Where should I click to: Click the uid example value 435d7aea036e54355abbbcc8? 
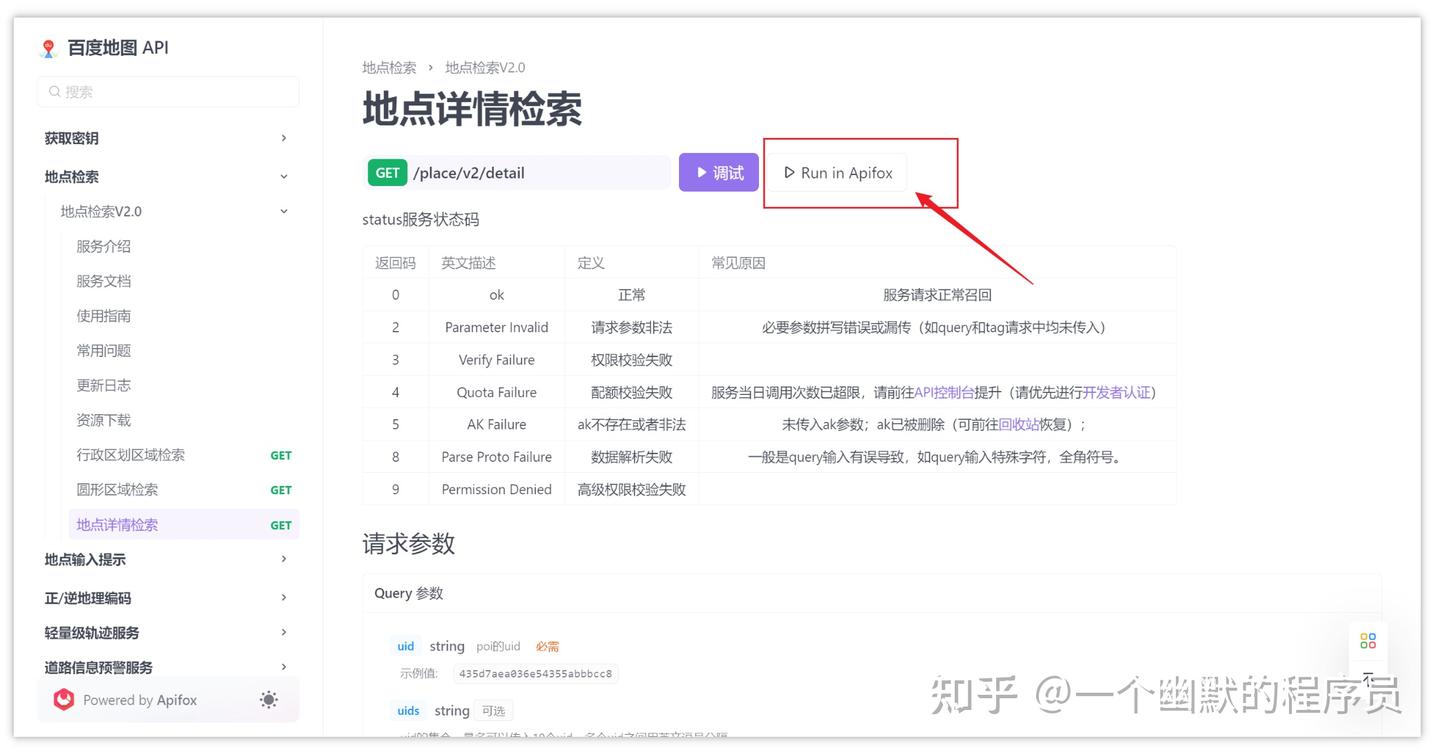pos(536,674)
